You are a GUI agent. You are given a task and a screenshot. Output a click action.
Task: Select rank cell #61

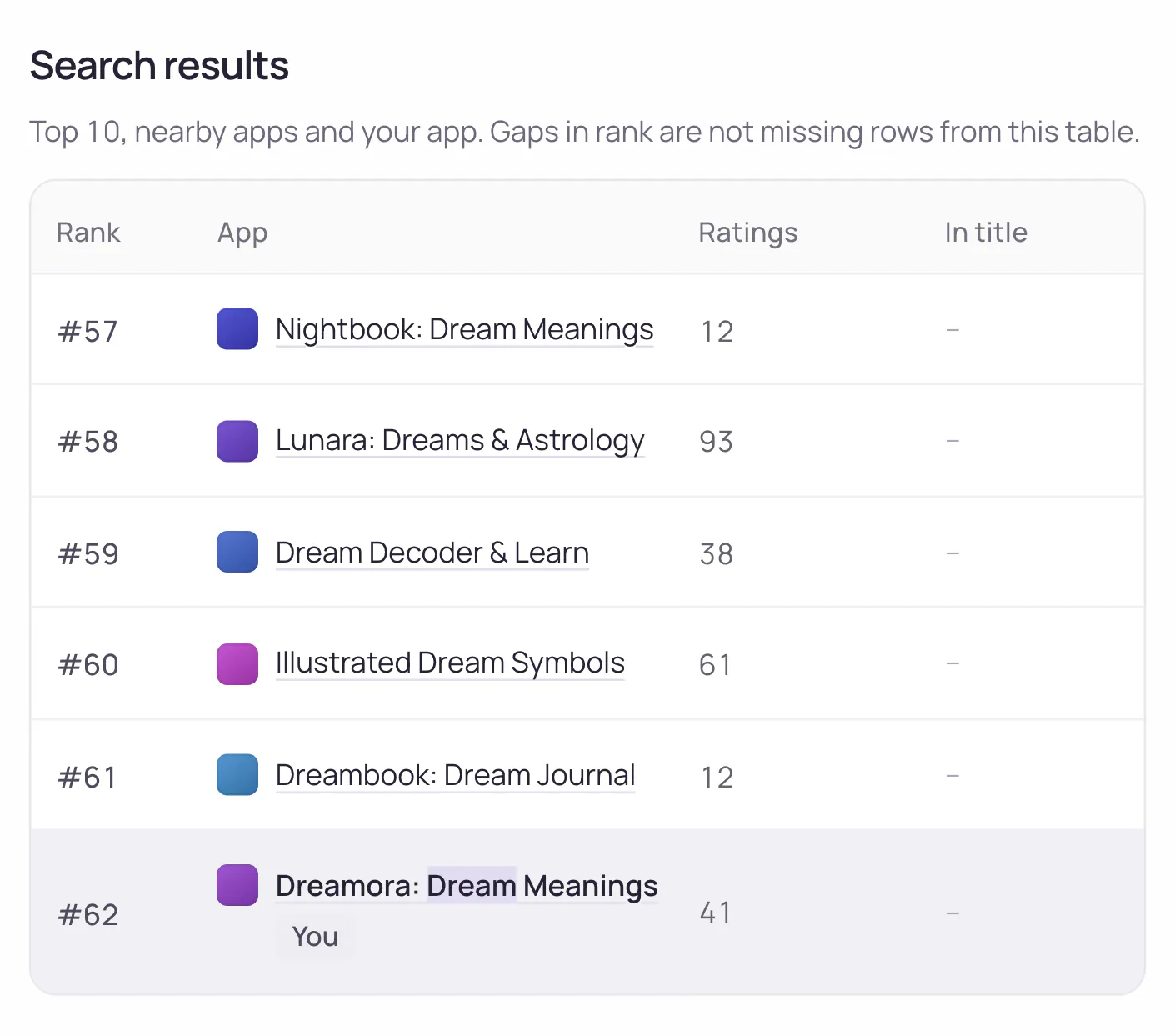click(x=87, y=778)
